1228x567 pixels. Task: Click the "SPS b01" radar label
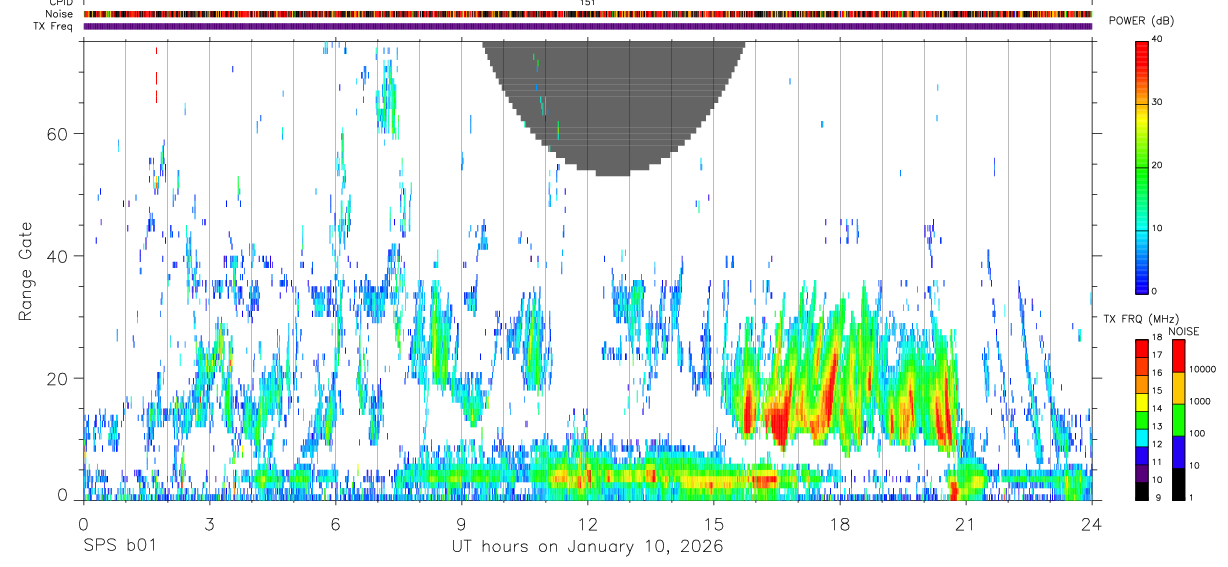tap(119, 547)
